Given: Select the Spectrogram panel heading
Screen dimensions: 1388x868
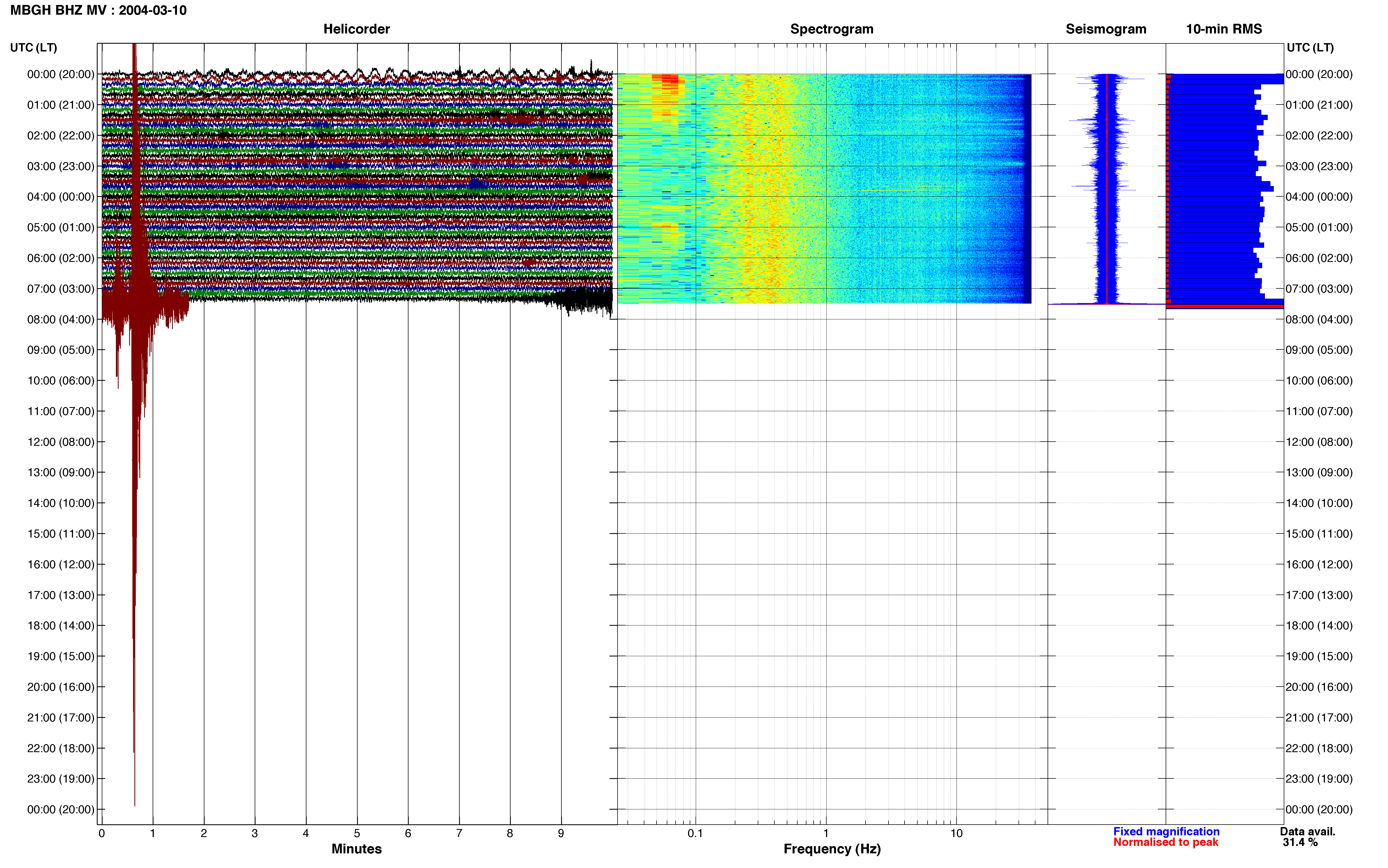Looking at the screenshot, I should (x=832, y=29).
